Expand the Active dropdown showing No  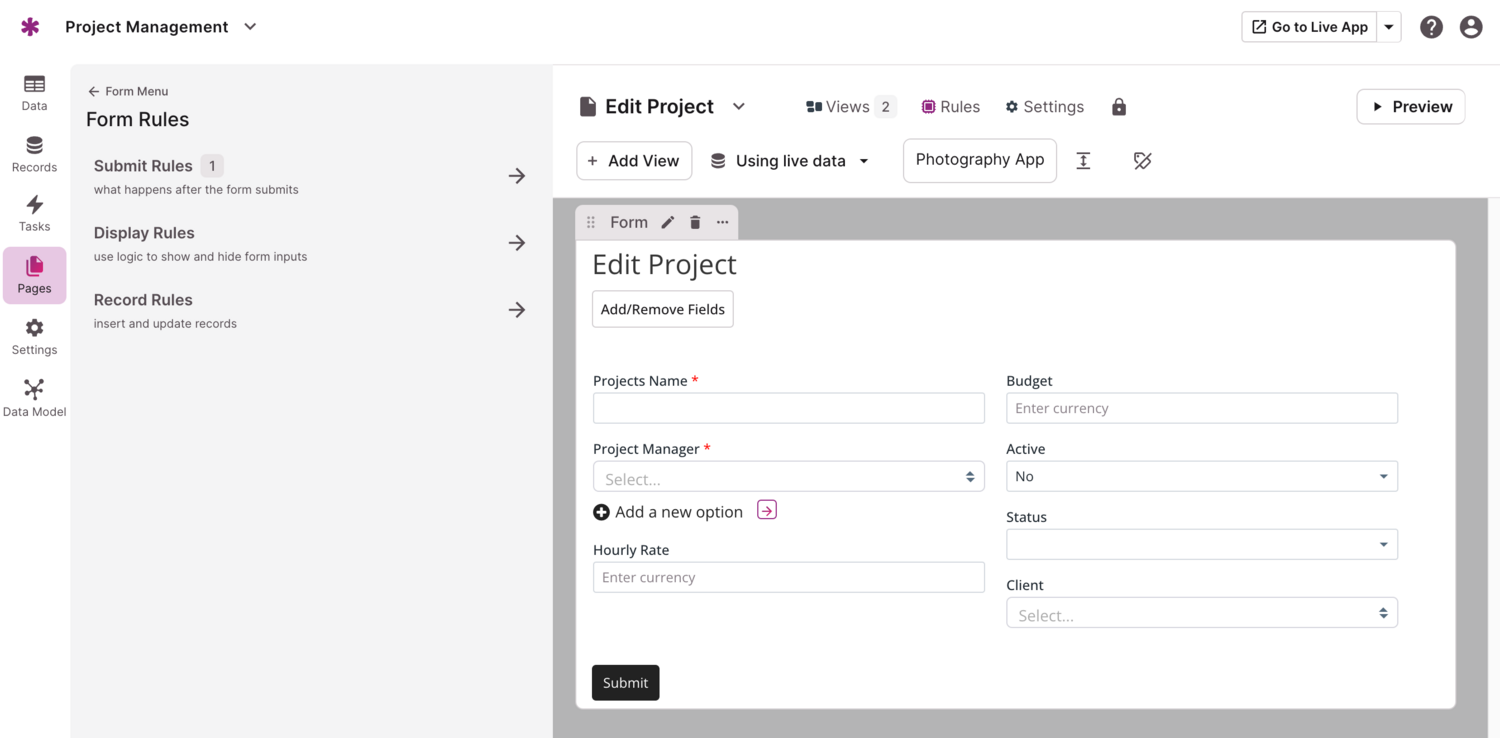coord(1201,477)
